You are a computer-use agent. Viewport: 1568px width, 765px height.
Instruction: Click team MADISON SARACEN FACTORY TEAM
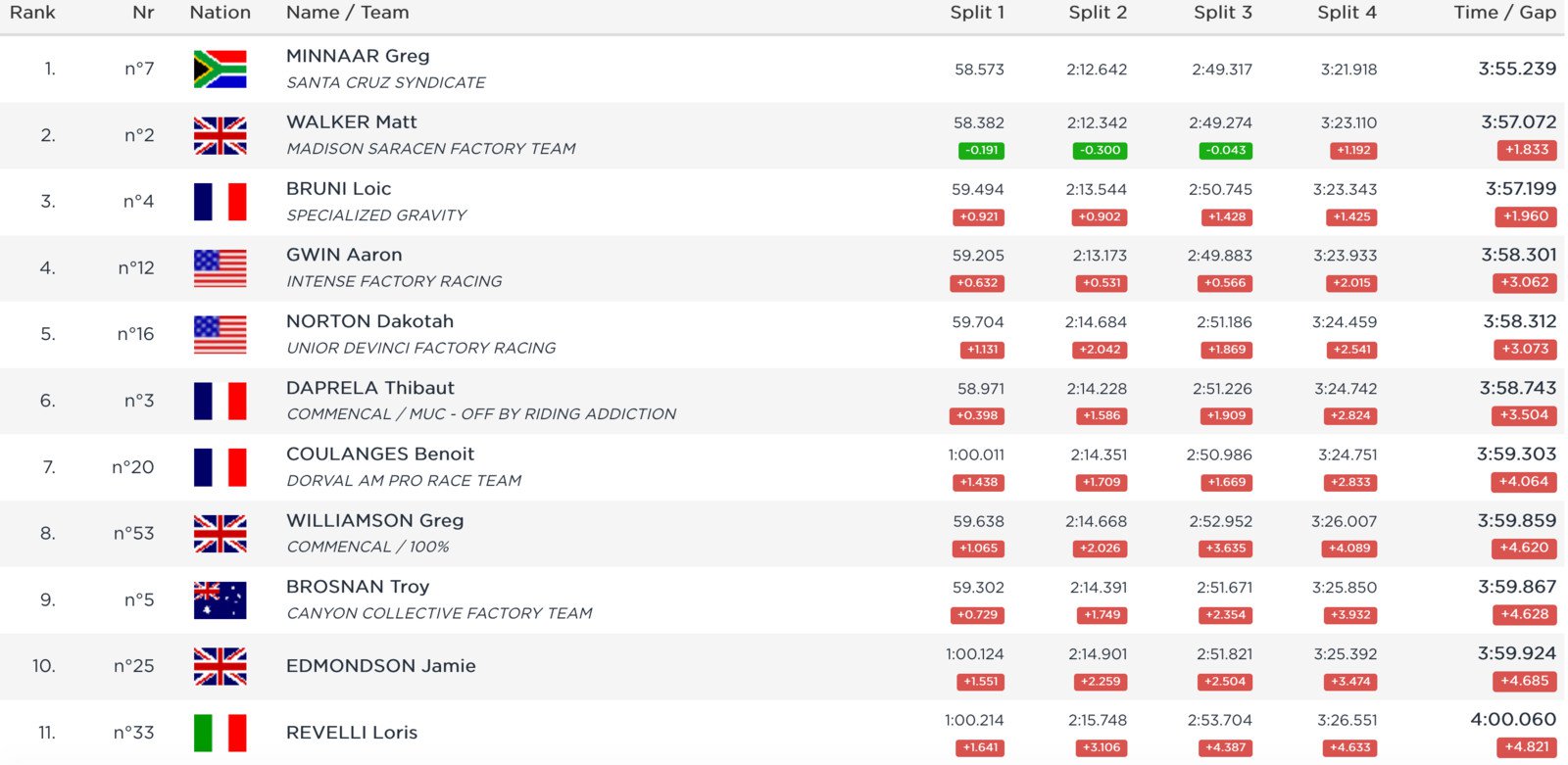click(431, 149)
